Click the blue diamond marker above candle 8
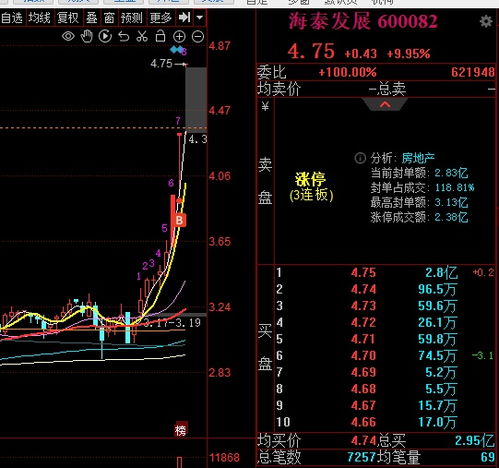Viewport: 499px width, 468px height. (x=177, y=50)
